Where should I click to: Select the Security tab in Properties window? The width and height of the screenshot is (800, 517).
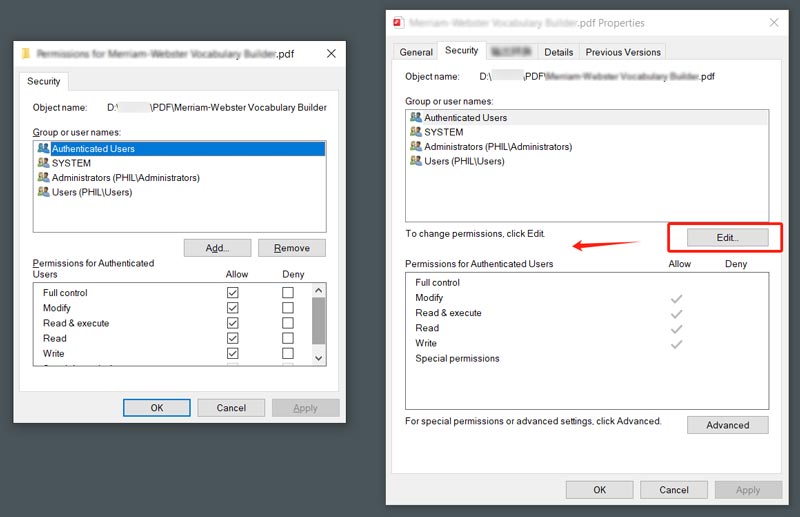461,50
